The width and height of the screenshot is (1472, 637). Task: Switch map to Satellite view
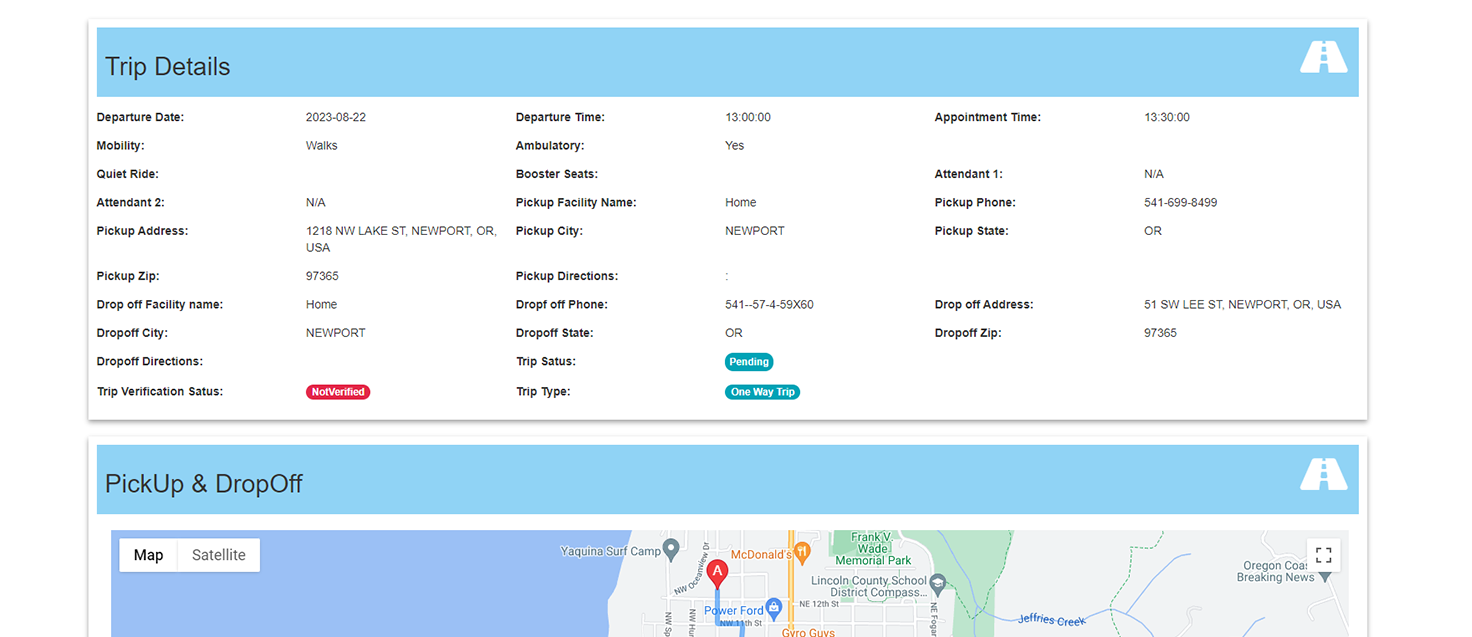click(x=218, y=555)
